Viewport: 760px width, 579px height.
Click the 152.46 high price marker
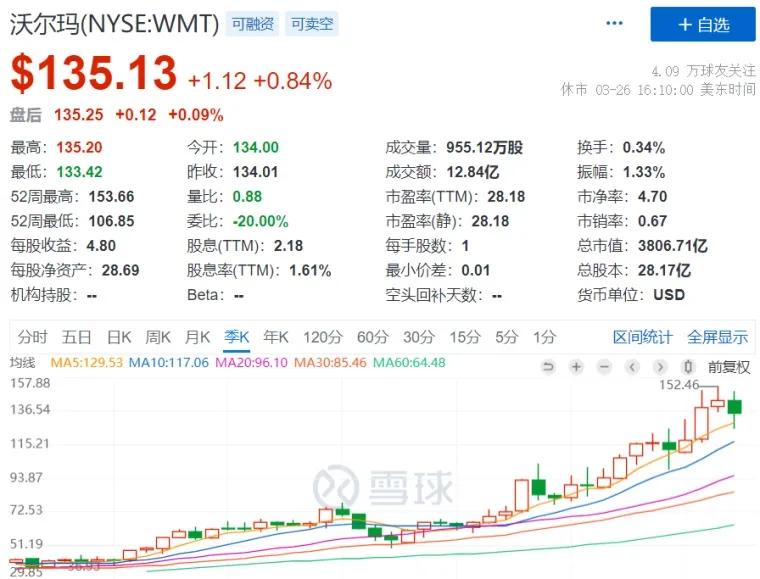click(679, 385)
